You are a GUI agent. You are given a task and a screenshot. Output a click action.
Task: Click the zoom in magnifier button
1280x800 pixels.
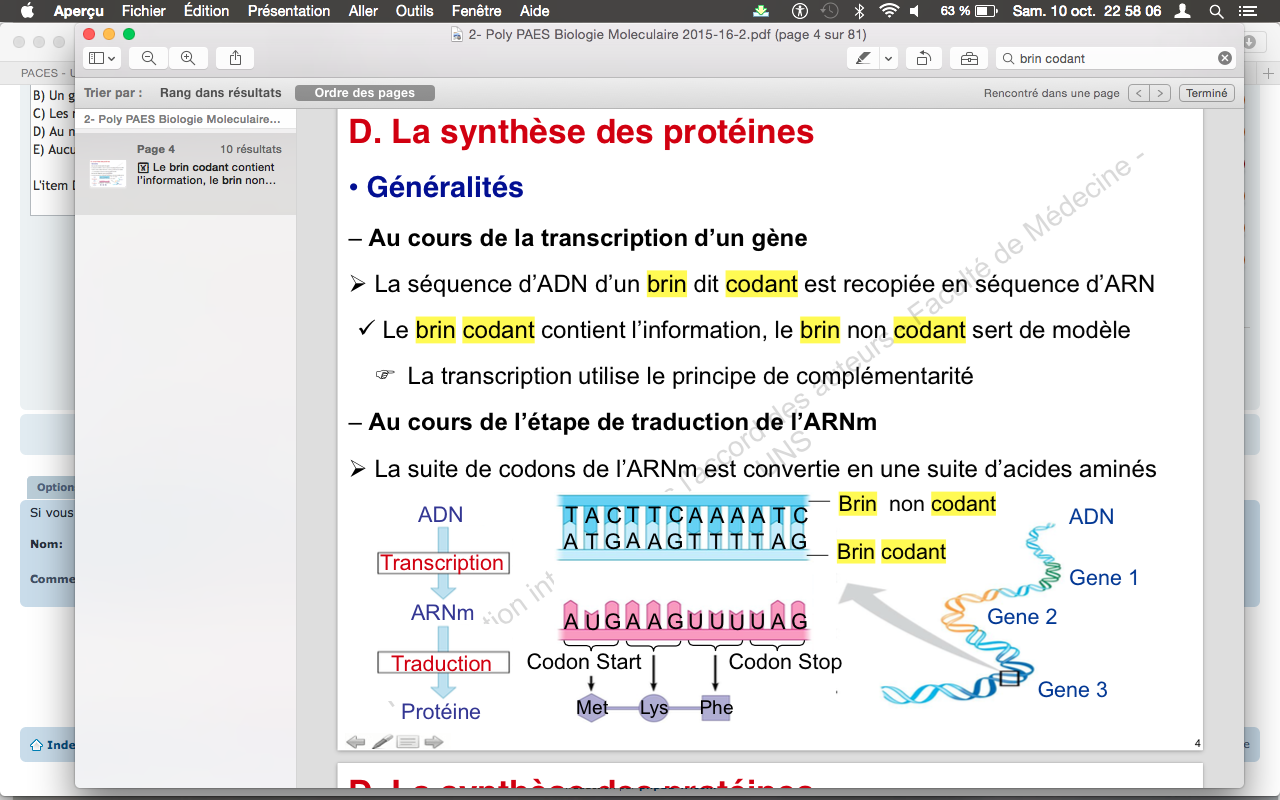coord(188,58)
